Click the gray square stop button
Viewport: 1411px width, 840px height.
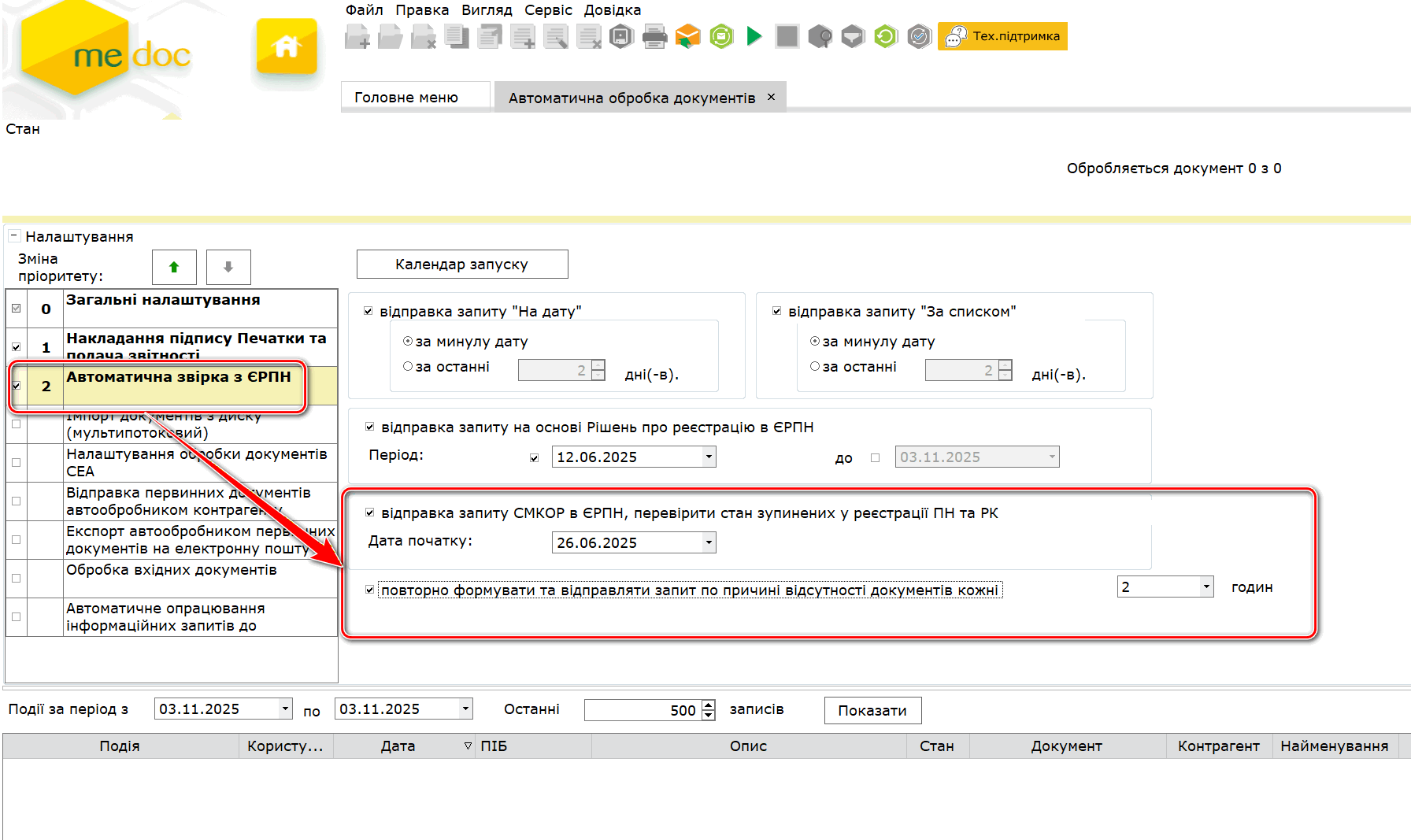point(787,37)
